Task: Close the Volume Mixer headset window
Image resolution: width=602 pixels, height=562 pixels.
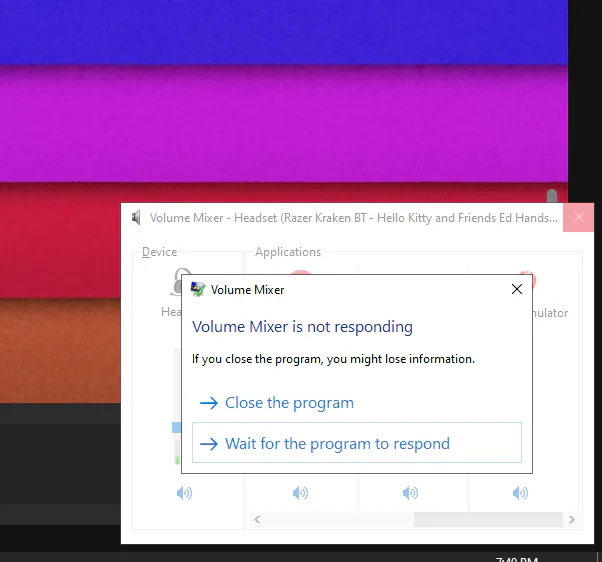Action: [578, 218]
